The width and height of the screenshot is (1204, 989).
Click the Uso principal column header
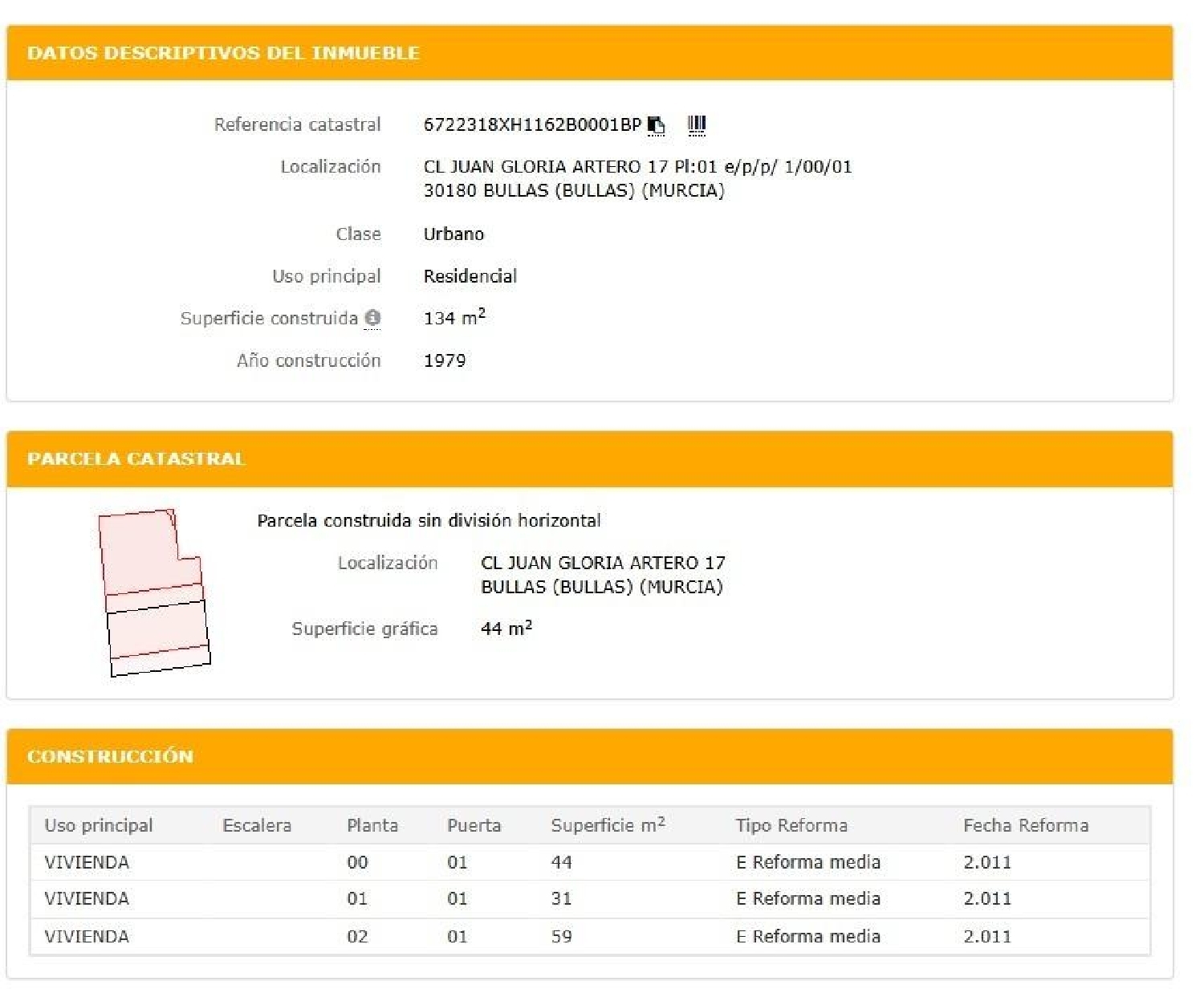pyautogui.click(x=99, y=825)
